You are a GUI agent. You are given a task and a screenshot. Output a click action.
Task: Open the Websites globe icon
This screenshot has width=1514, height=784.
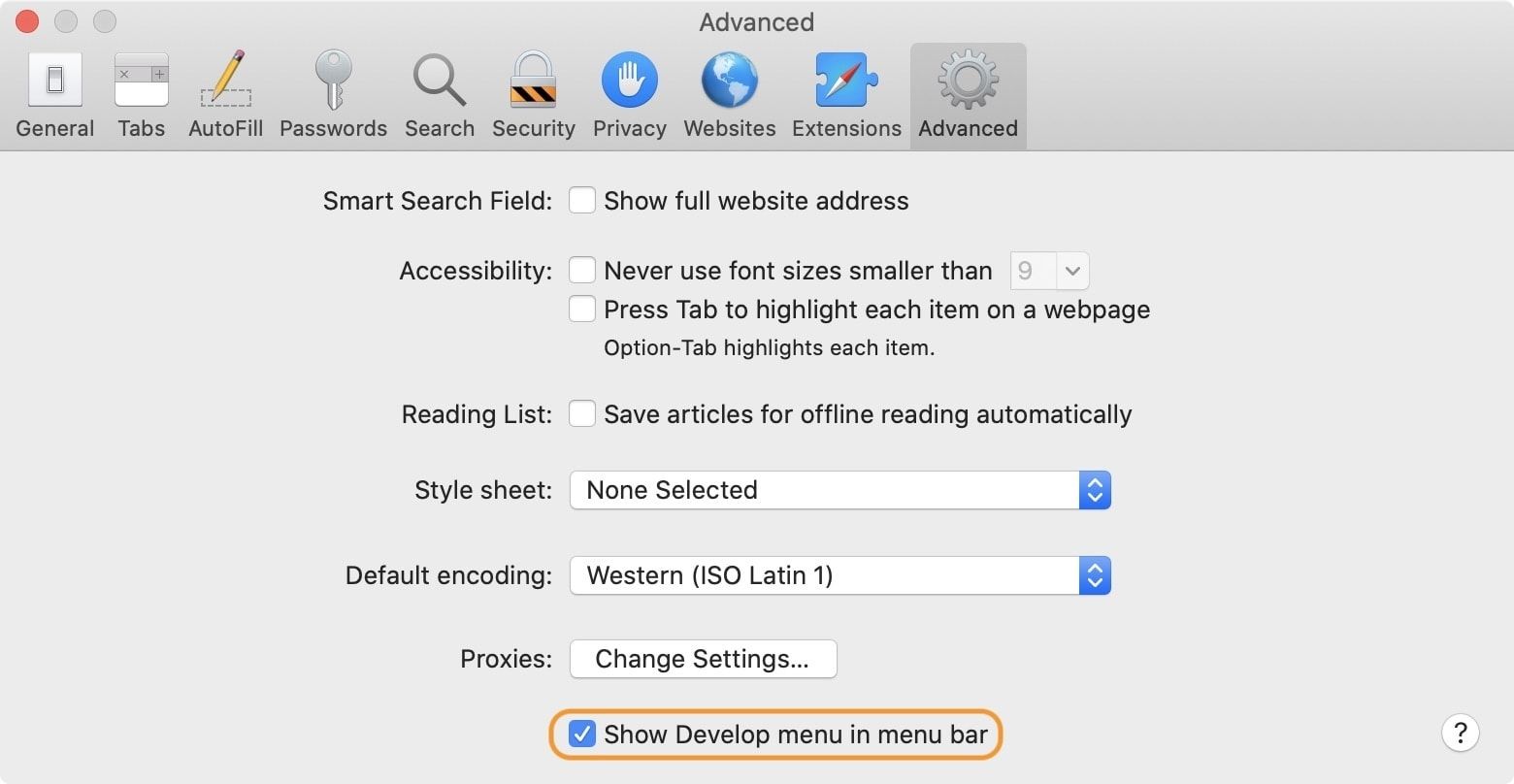click(729, 81)
